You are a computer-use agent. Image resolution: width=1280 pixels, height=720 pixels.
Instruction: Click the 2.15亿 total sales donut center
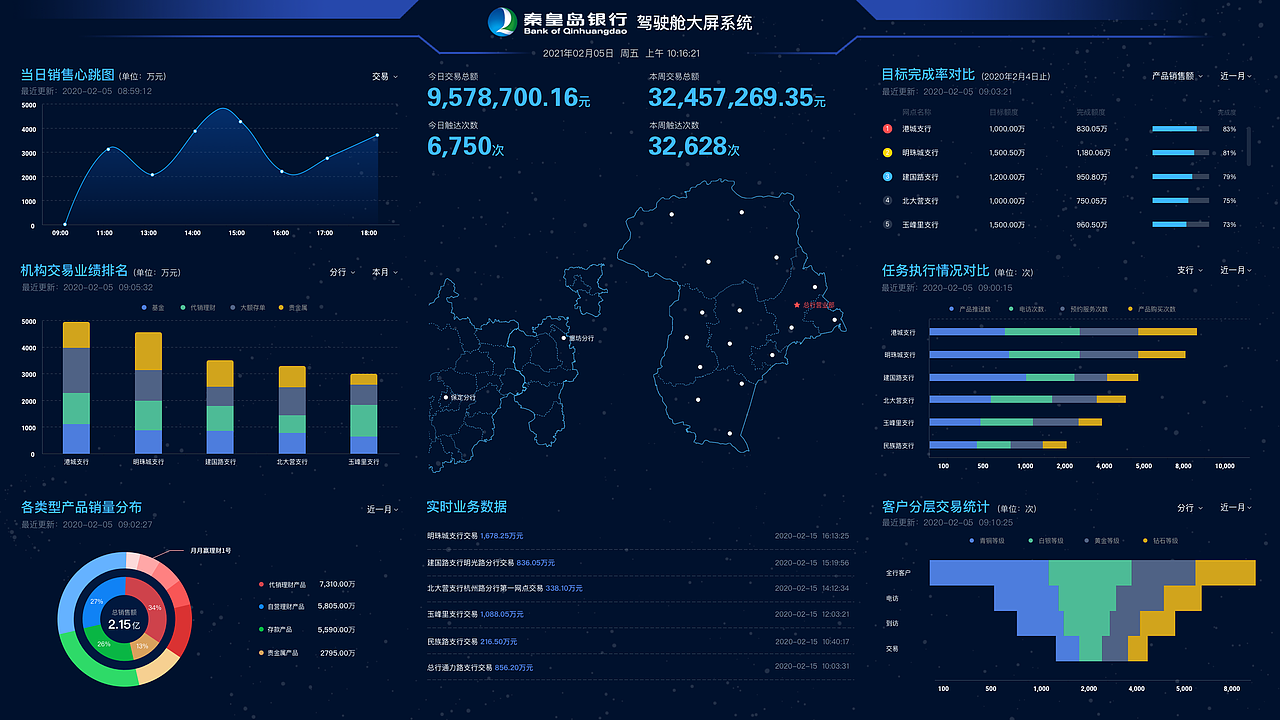coord(124,621)
